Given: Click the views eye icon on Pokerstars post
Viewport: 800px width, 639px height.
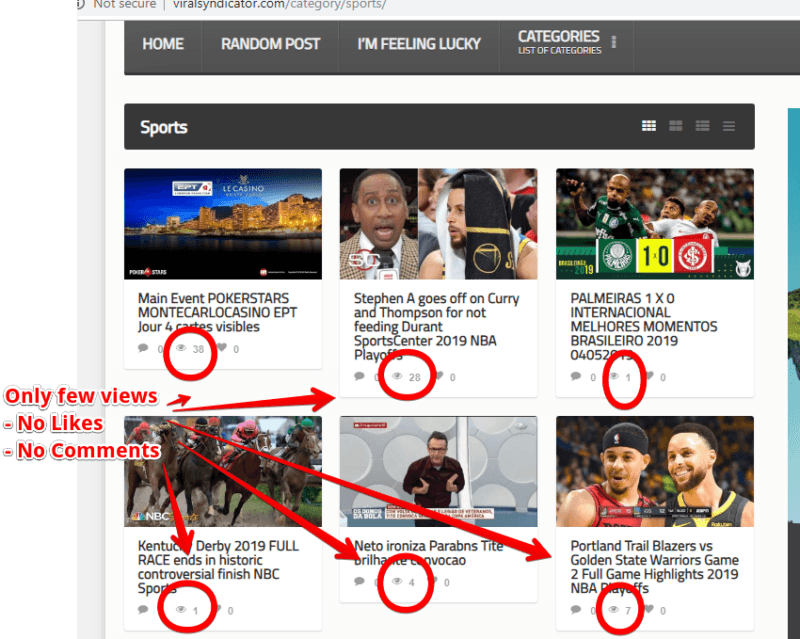Looking at the screenshot, I should point(181,348).
